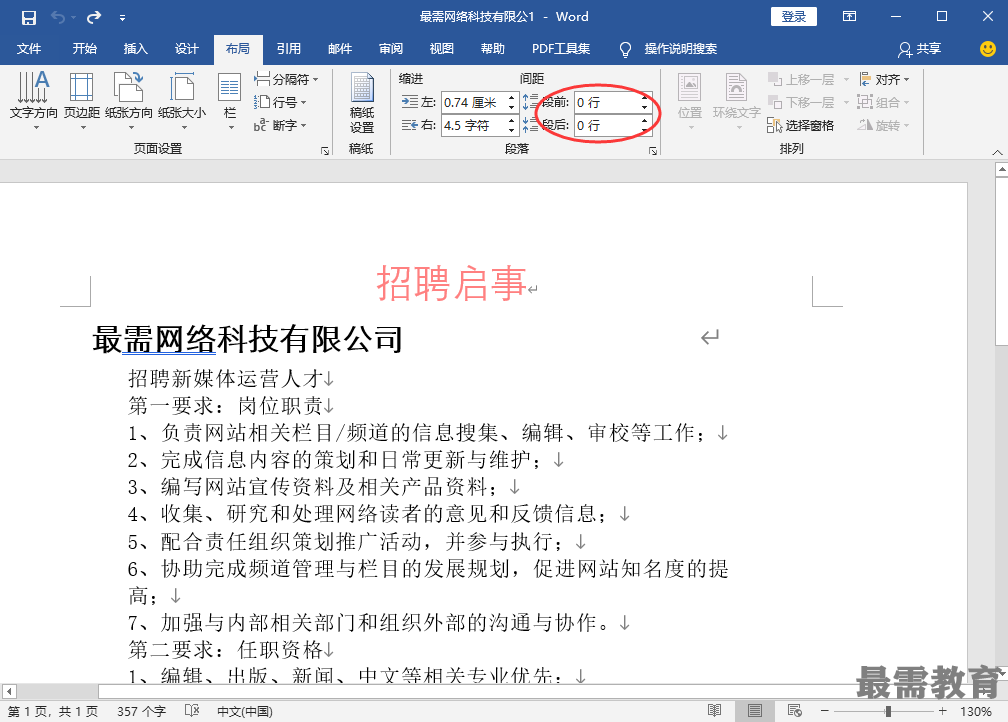Image resolution: width=1008 pixels, height=722 pixels.
Task: Click the 登录 sign-in button
Action: [x=794, y=17]
